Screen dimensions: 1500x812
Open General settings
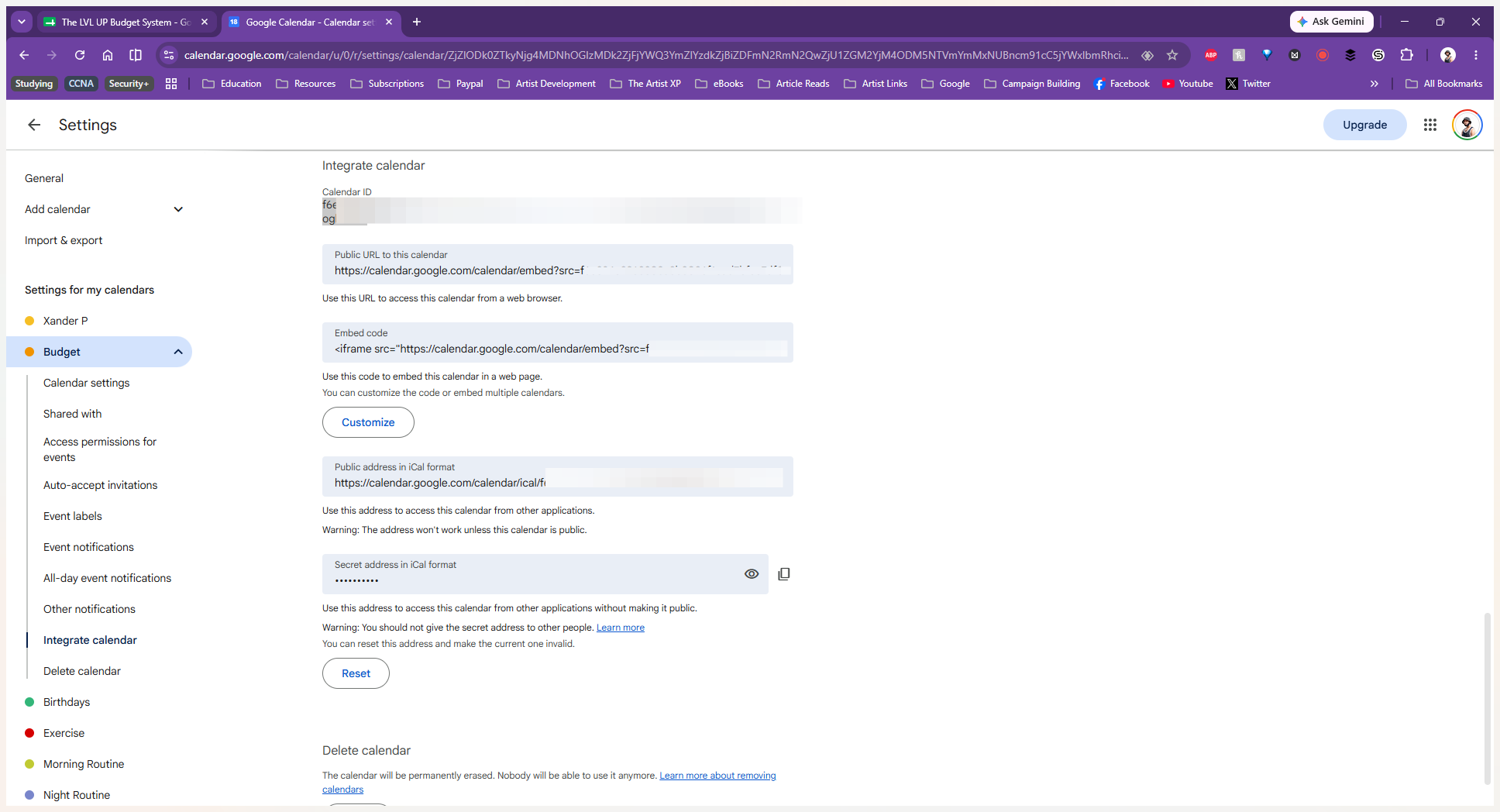44,178
